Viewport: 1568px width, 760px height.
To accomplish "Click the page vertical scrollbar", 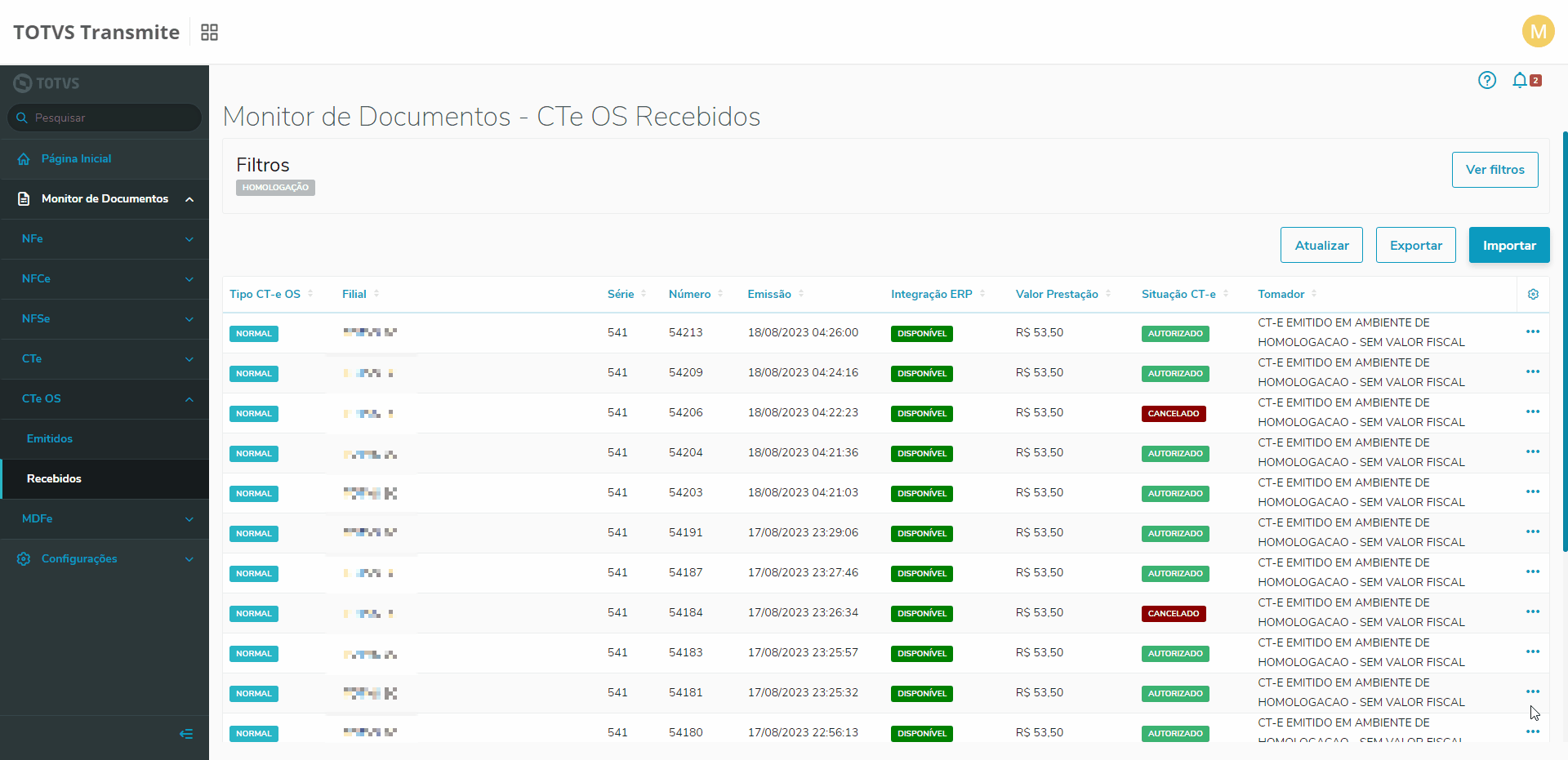I will pyautogui.click(x=1565, y=341).
